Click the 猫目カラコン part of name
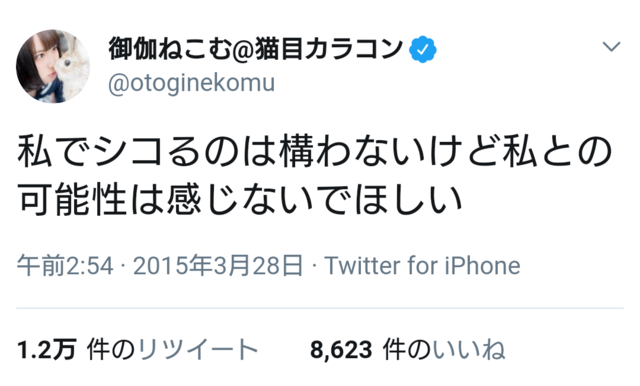This screenshot has height=386, width=640. click(x=329, y=49)
